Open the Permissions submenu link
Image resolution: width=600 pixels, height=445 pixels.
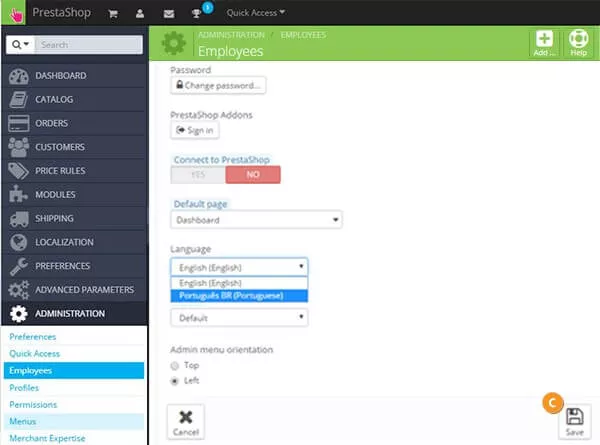33,404
